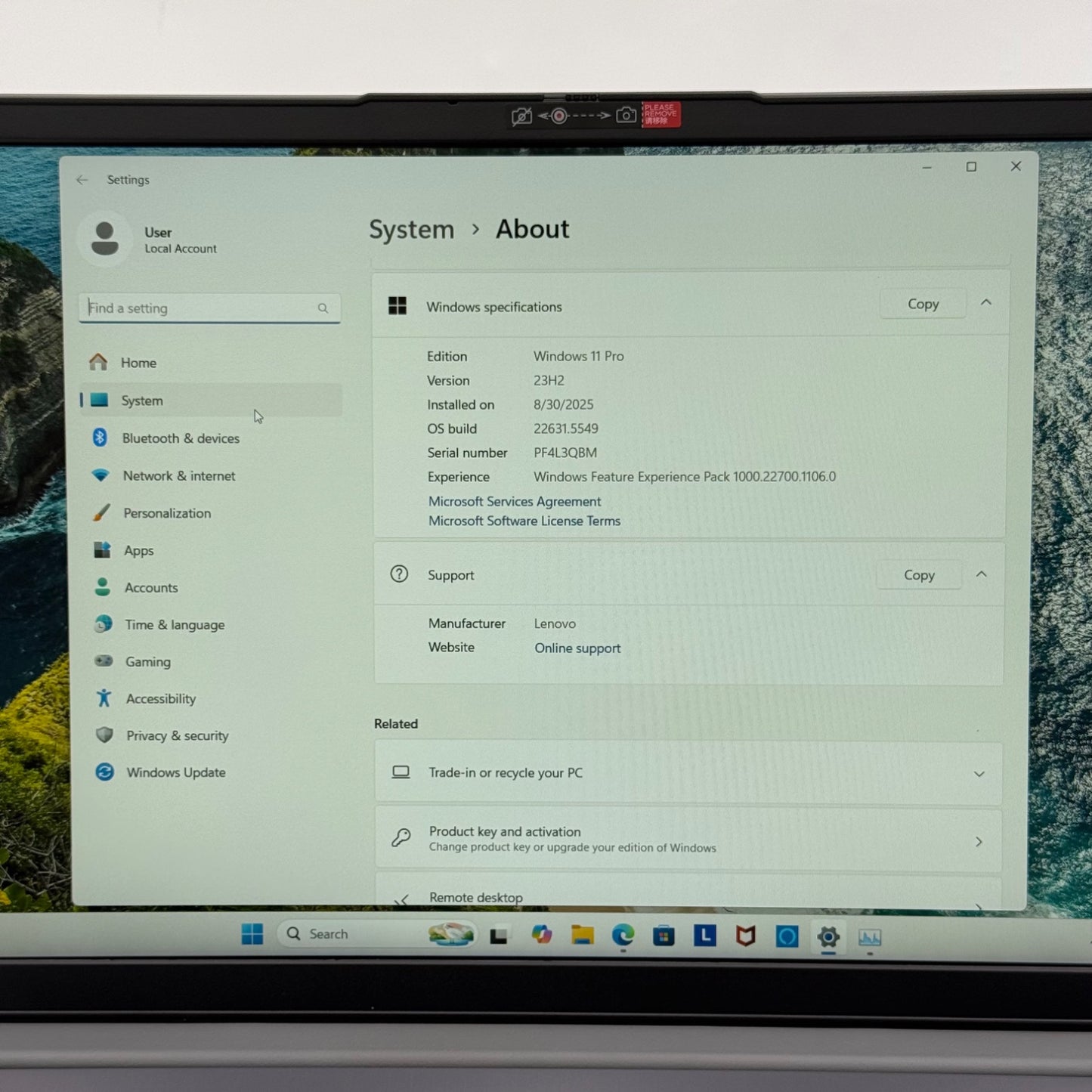Collapse the Windows specifications section
This screenshot has height=1092, width=1092.
tap(985, 303)
